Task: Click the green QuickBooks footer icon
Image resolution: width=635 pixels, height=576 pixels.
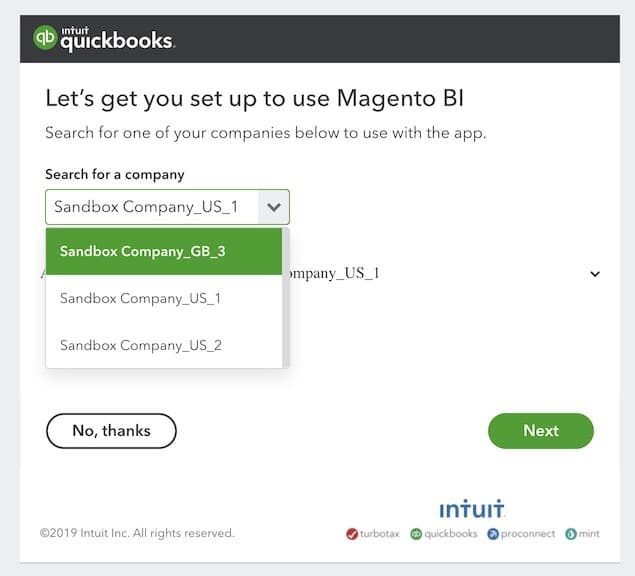Action: click(416, 534)
